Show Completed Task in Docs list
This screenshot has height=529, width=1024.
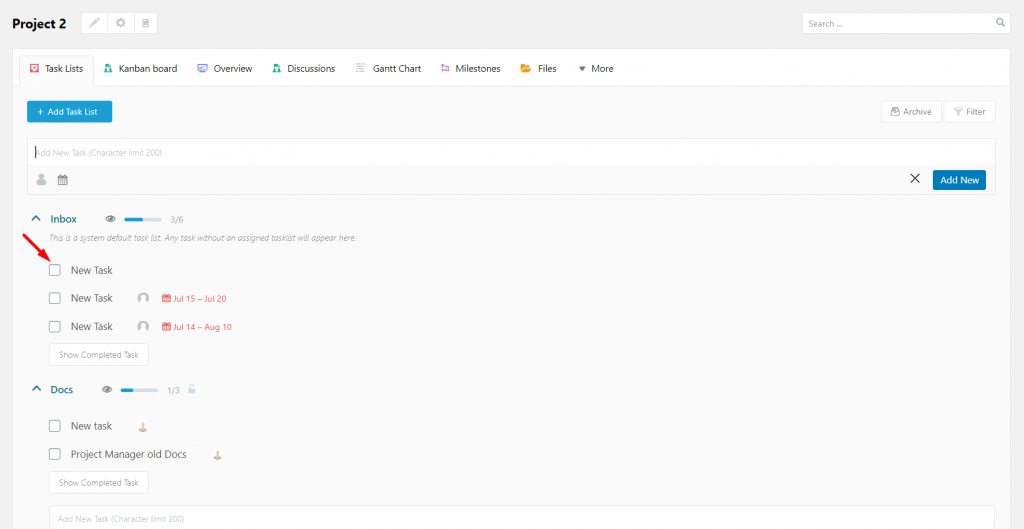(x=99, y=483)
